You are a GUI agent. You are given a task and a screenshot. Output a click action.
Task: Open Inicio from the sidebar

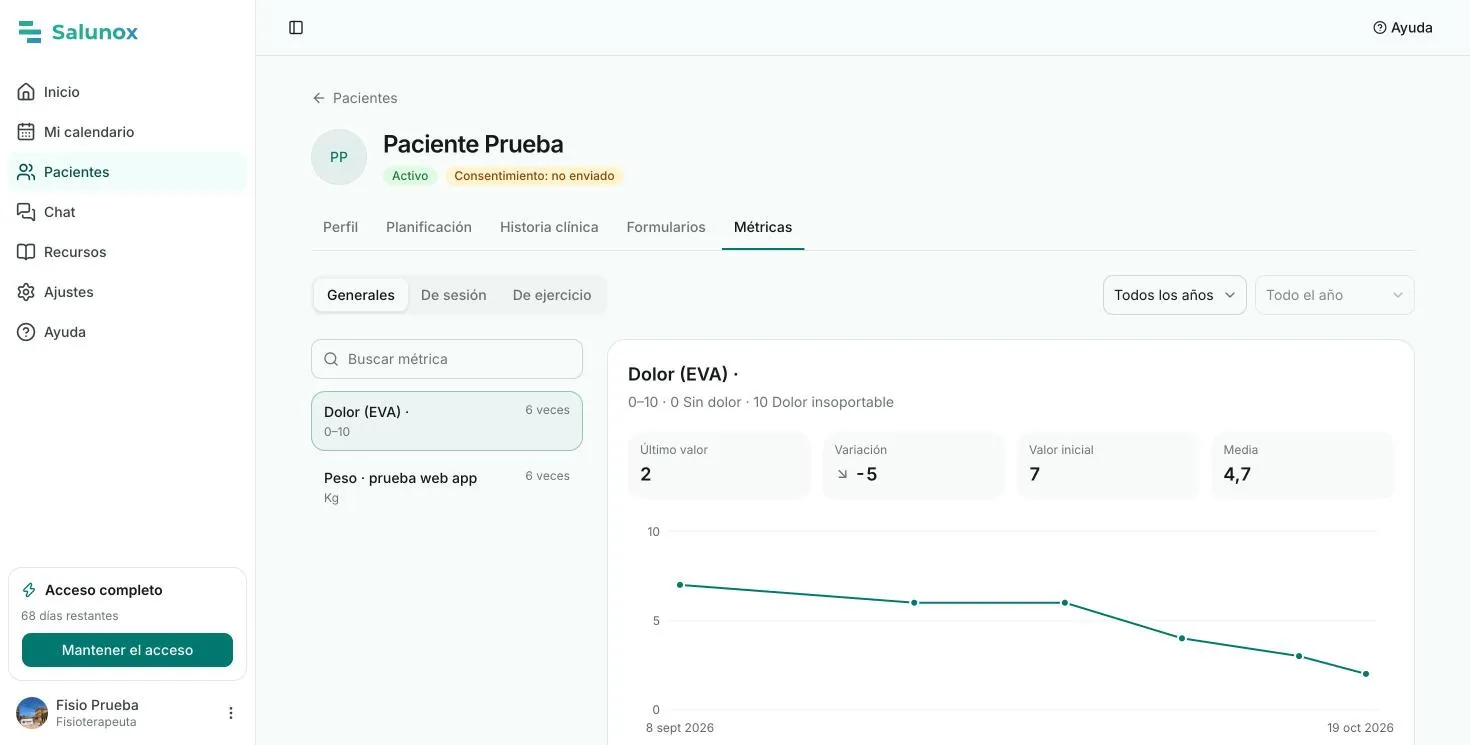[x=127, y=92]
